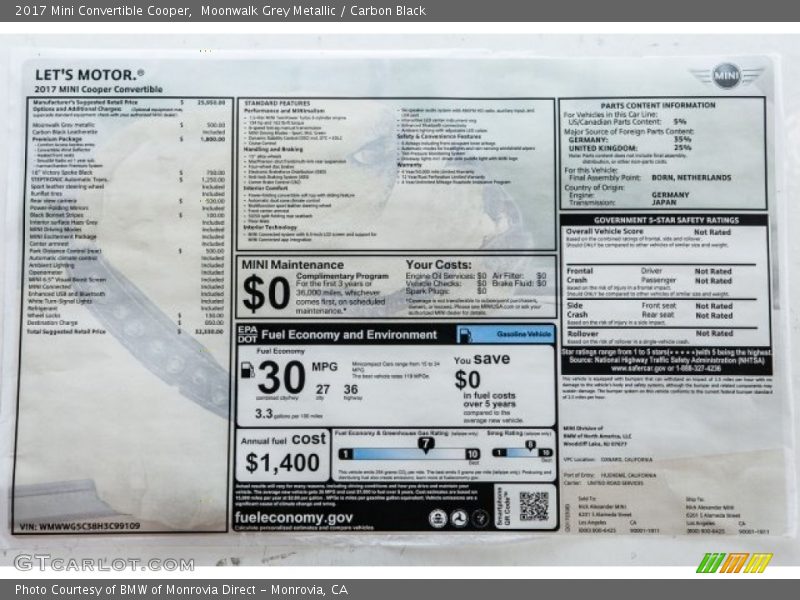Screen dimensions: 800x600
Task: Click the transmission origin "JAPAN"
Action: click(664, 202)
